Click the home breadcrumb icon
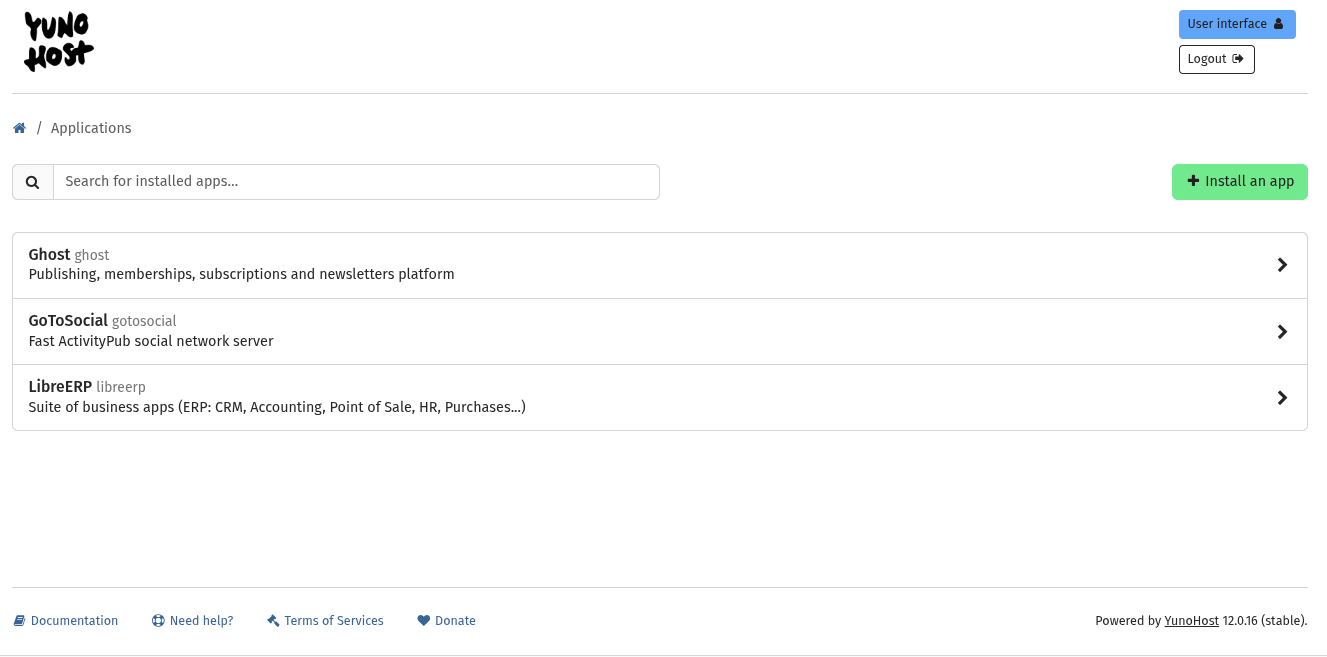Viewport: 1327px width, 657px height. [19, 128]
